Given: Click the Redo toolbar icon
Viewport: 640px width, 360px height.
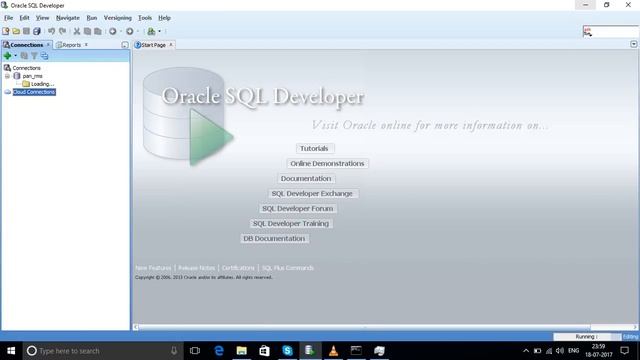Looking at the screenshot, I should click(62, 31).
